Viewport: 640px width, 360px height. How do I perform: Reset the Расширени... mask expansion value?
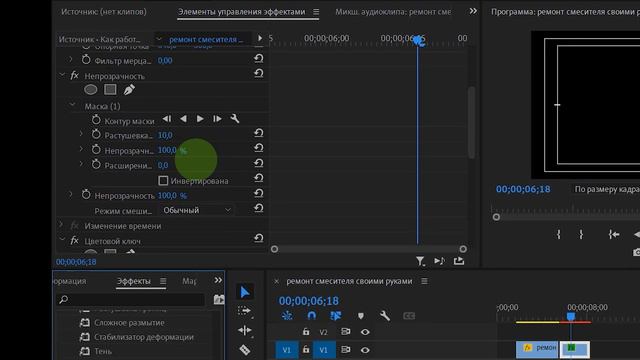[x=258, y=163]
